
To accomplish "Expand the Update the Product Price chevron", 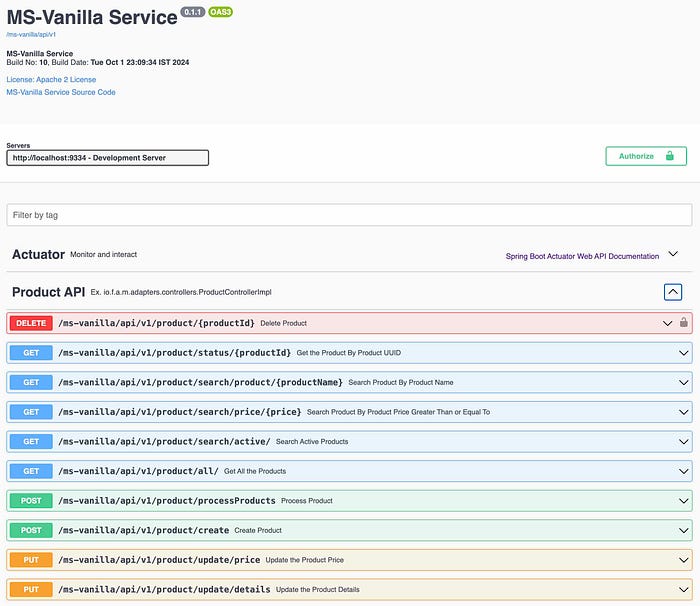I will [x=683, y=560].
